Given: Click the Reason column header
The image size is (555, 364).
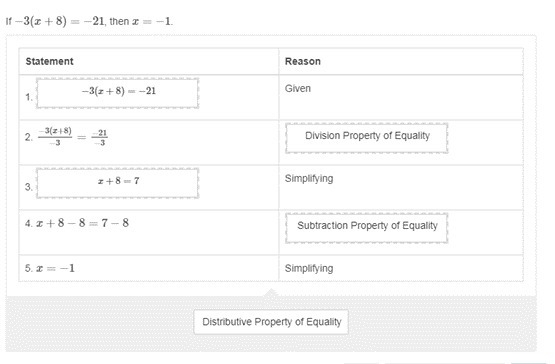Looking at the screenshot, I should 303,61.
